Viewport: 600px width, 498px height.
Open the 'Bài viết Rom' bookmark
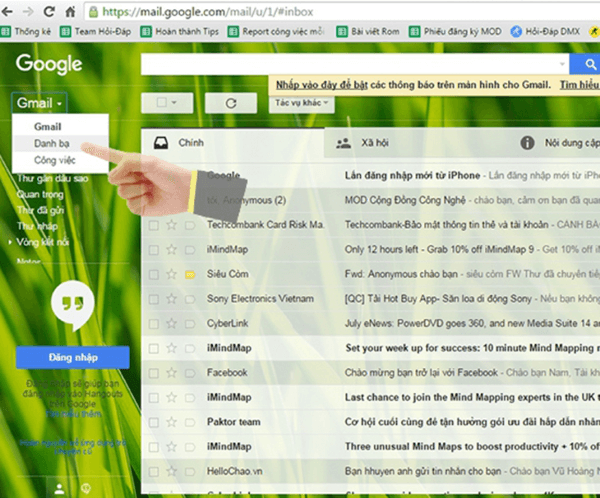[x=368, y=31]
